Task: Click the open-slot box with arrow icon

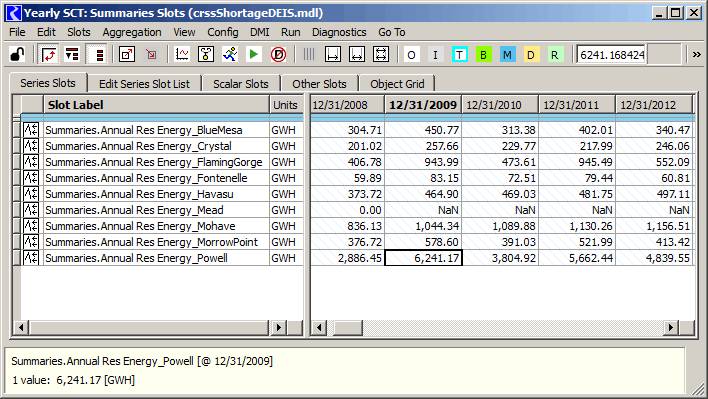Action: click(127, 55)
